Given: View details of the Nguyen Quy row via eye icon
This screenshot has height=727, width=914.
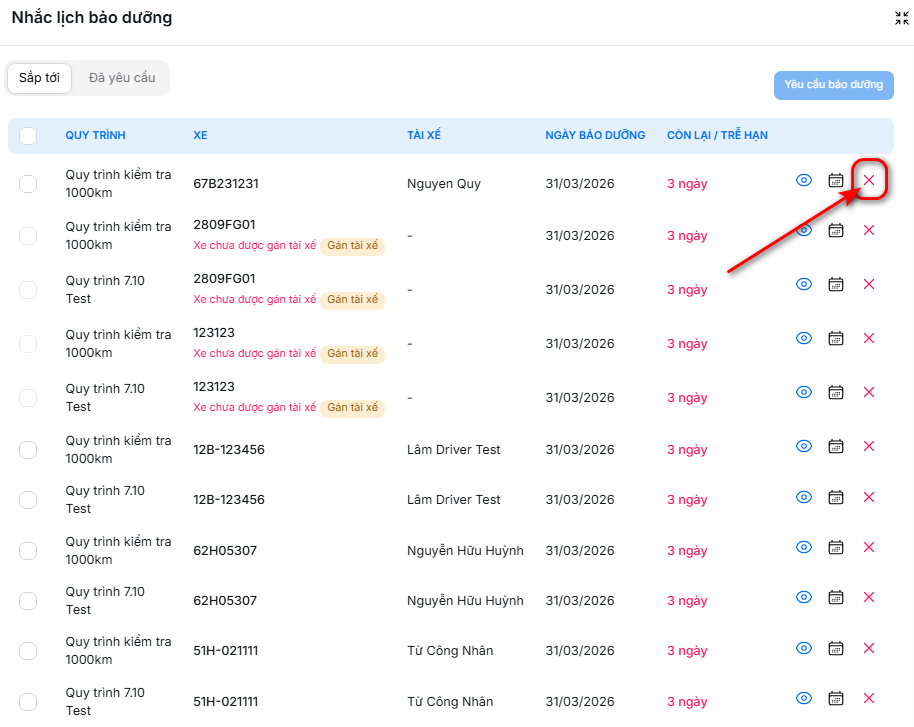Looking at the screenshot, I should pyautogui.click(x=803, y=181).
